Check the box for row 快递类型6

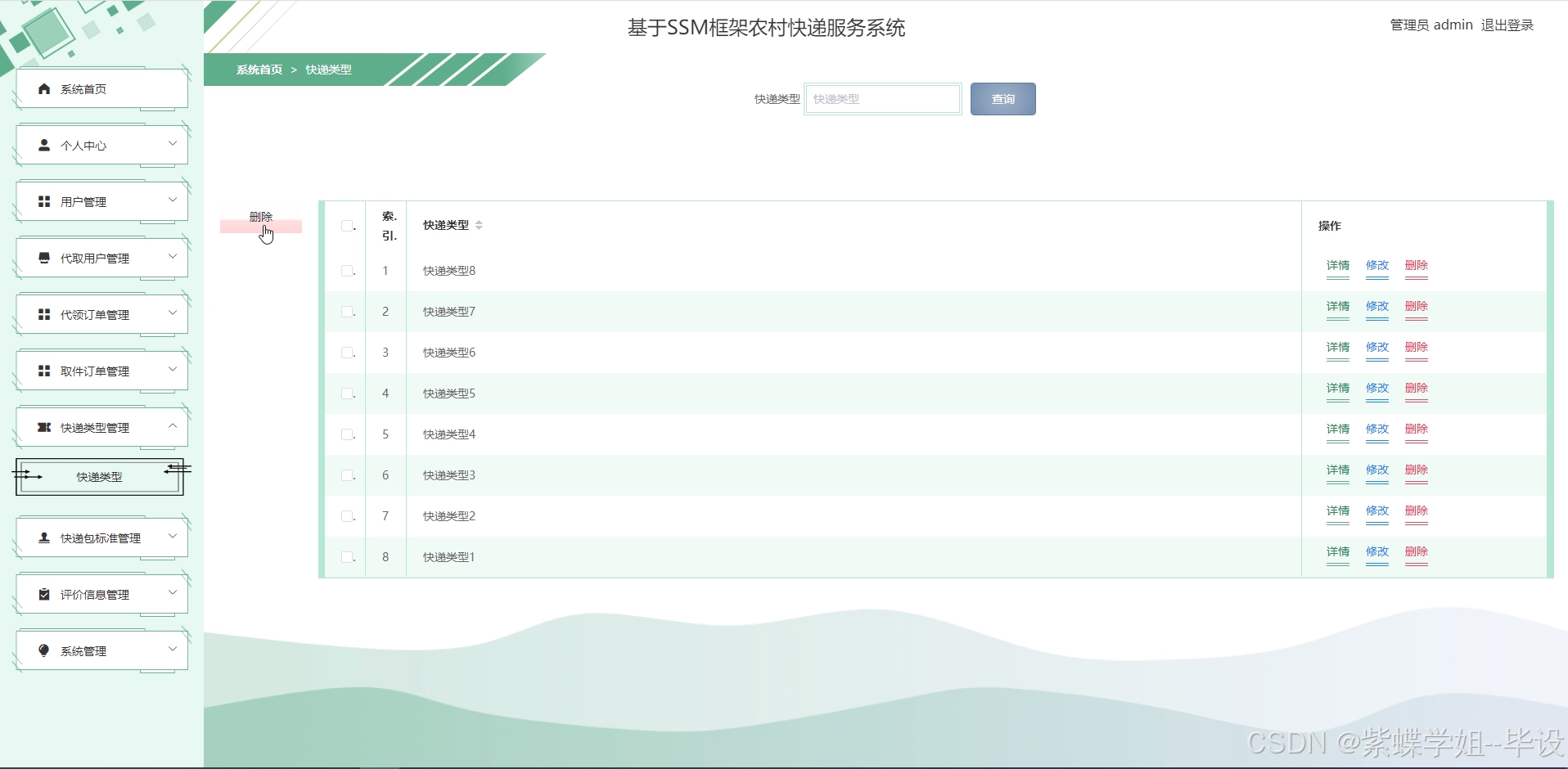click(x=347, y=353)
